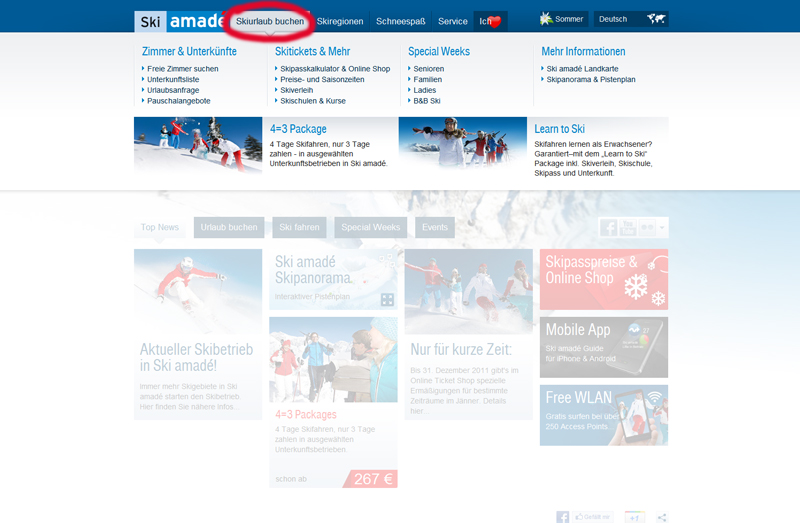Open the Unterkunftsliste link
Viewport: 800px width, 523px height.
click(173, 79)
